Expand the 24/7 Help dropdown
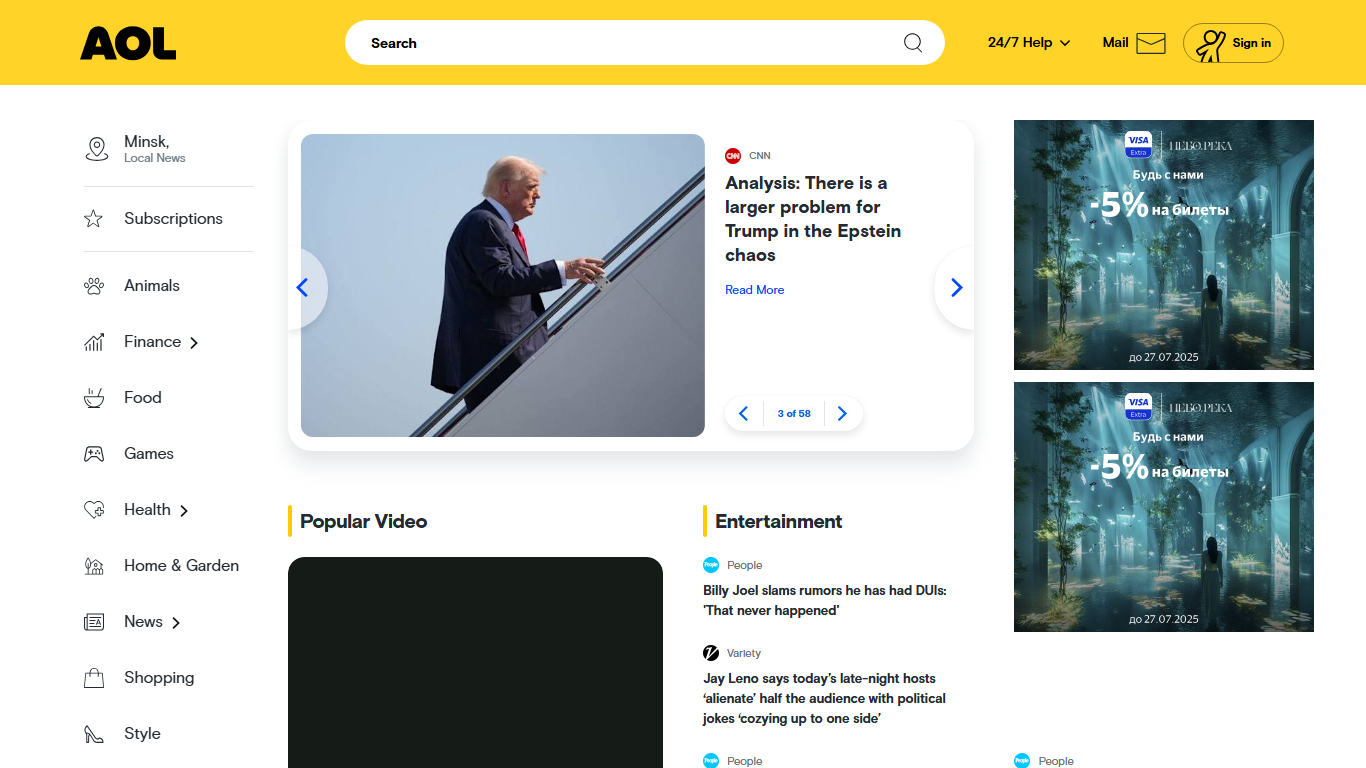Viewport: 1366px width, 768px height. [1029, 43]
